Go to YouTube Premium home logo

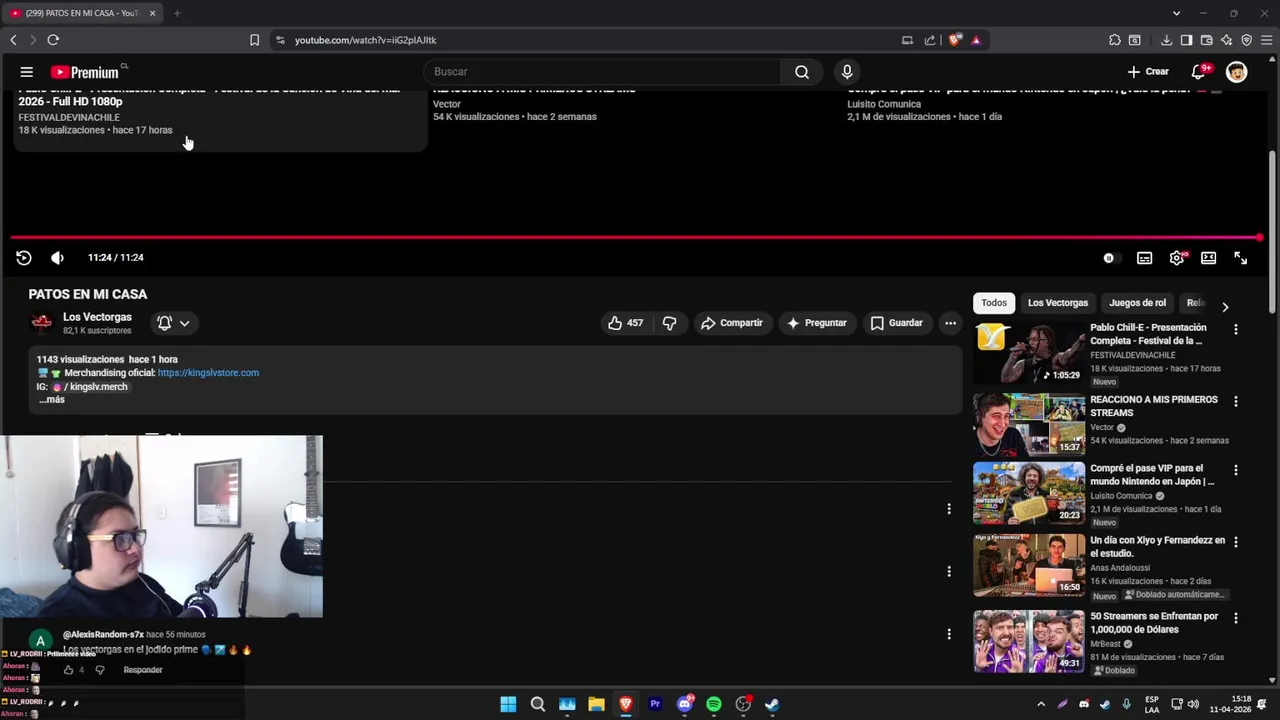(x=87, y=72)
